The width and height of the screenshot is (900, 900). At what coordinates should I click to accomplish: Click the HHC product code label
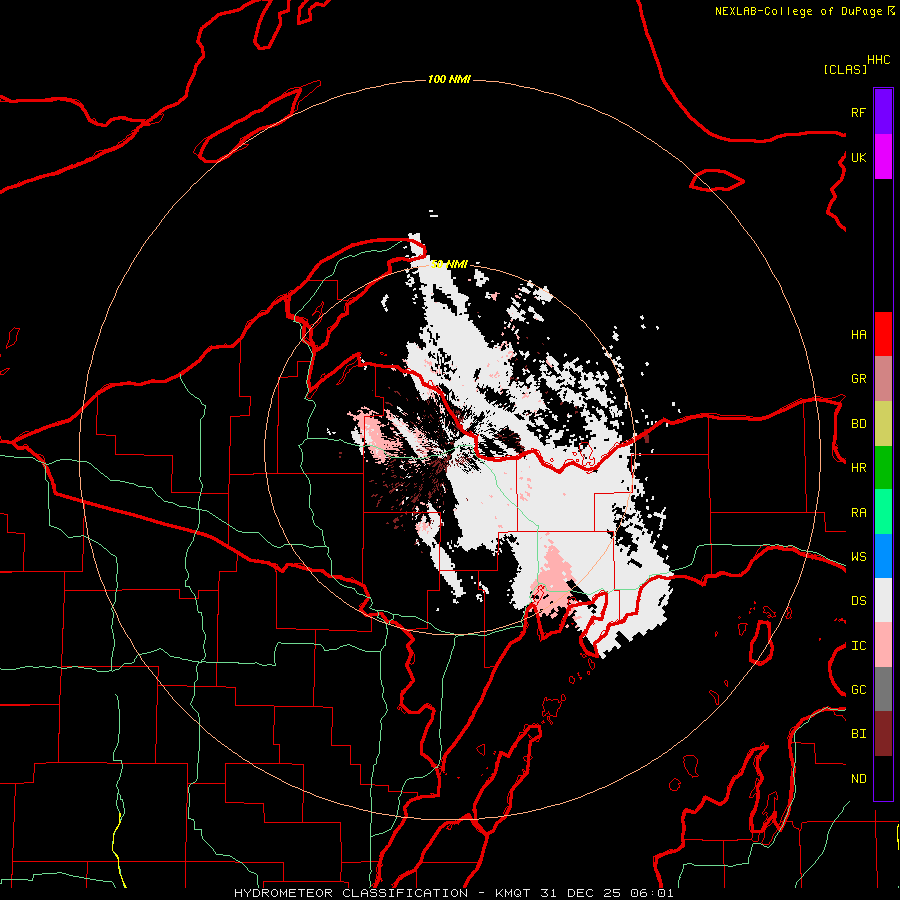(878, 60)
